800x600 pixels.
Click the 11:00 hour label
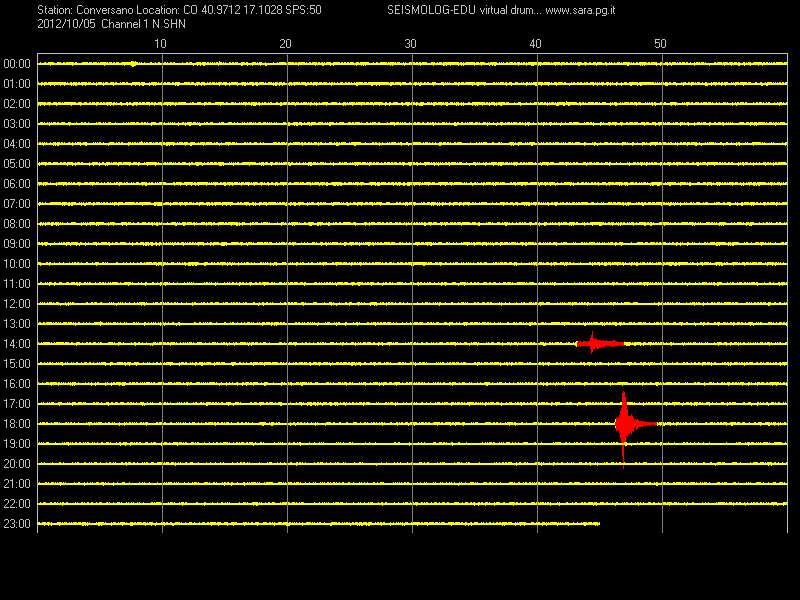[x=17, y=284]
